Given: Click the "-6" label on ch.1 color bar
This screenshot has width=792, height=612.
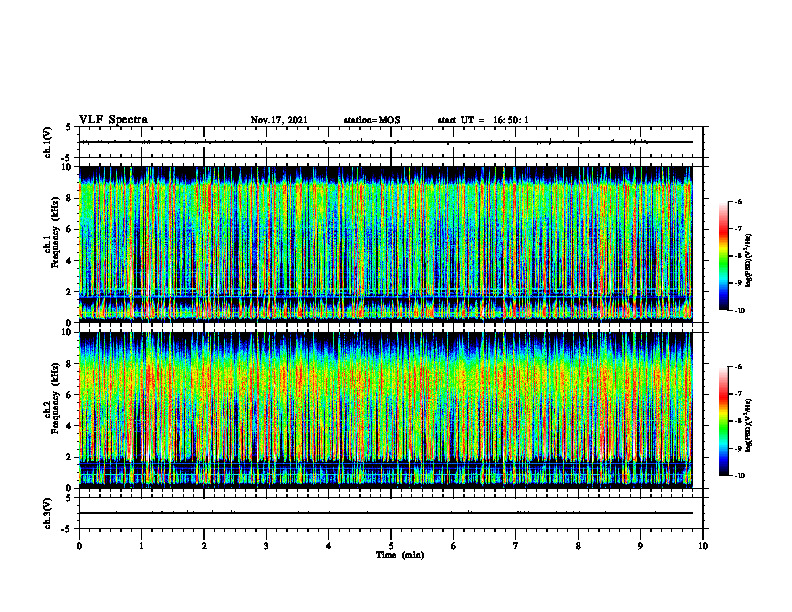Looking at the screenshot, I should click(738, 201).
